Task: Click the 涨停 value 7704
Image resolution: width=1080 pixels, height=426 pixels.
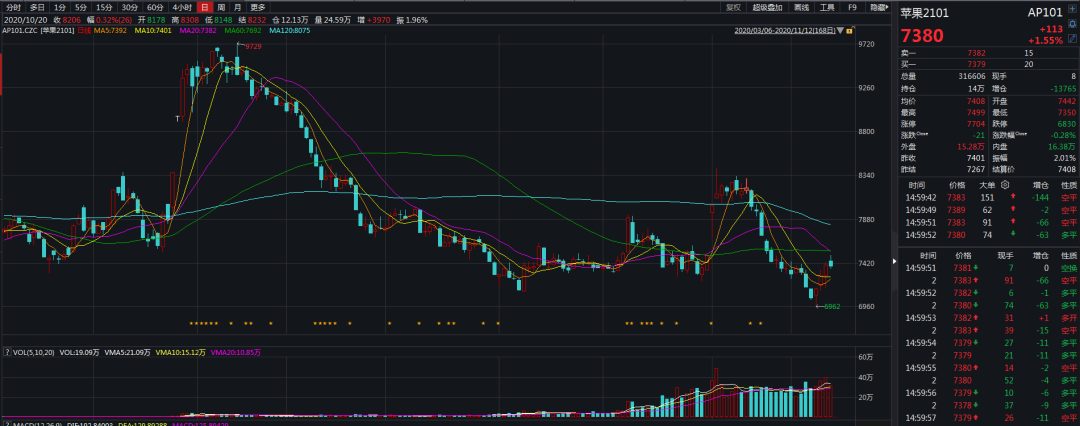Action: pyautogui.click(x=978, y=124)
